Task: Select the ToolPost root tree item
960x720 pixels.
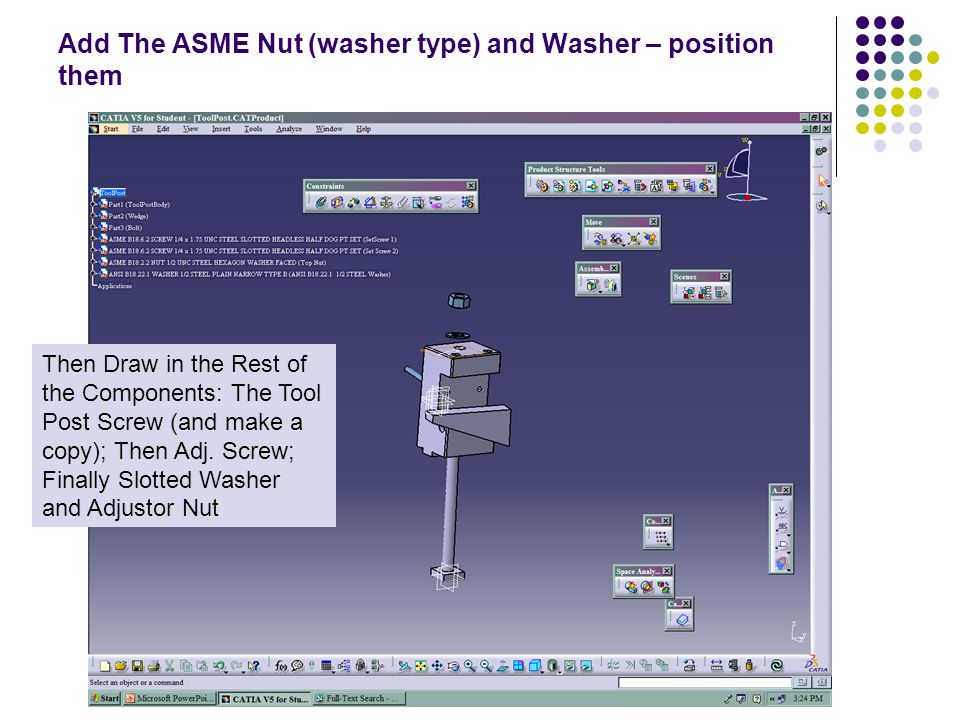Action: (x=113, y=193)
